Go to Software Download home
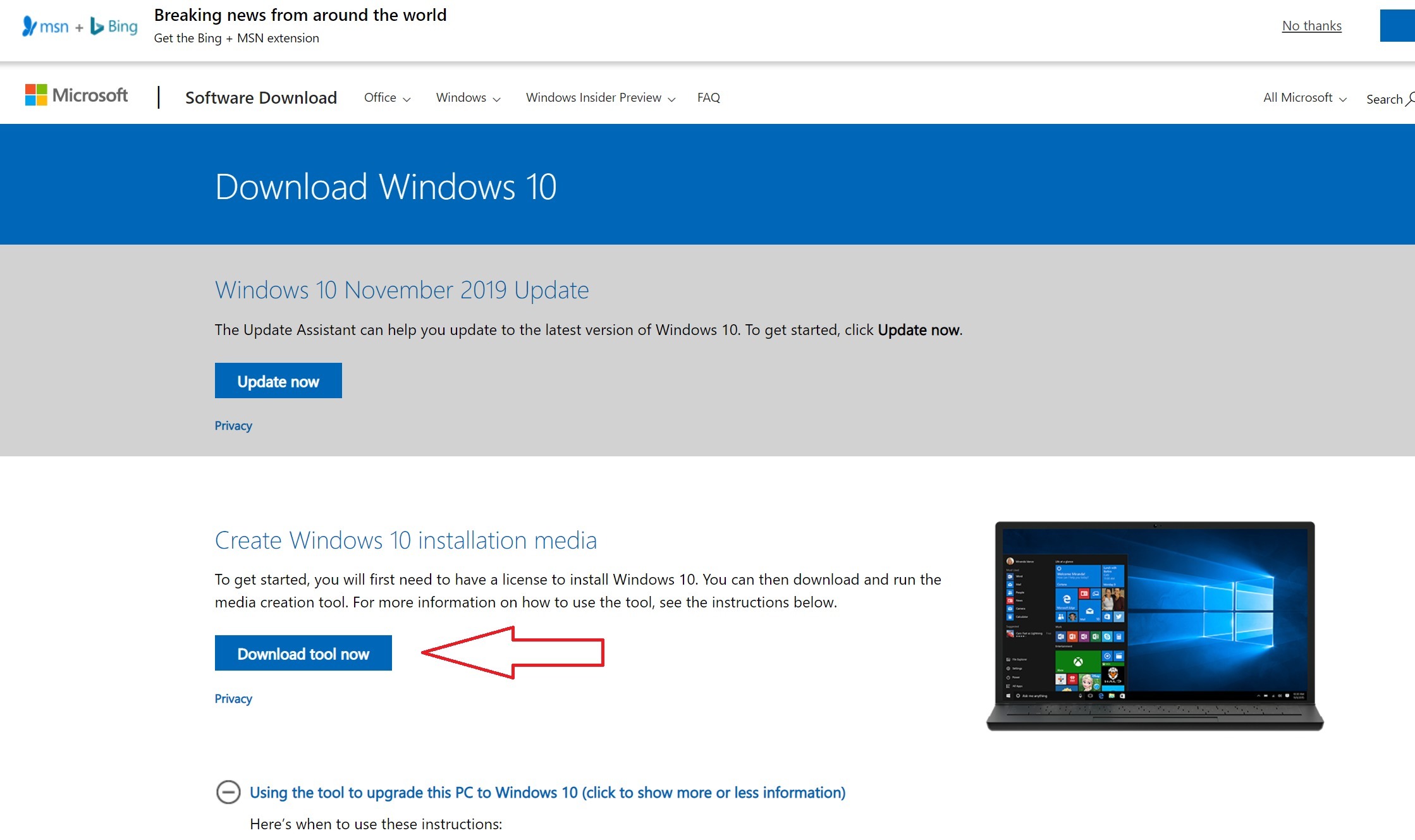Screen dimensions: 1415x840 click(x=261, y=98)
